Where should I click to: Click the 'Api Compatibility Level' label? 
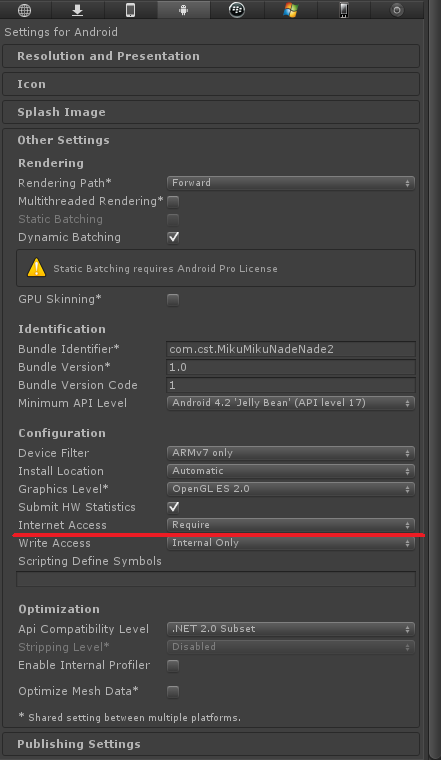pyautogui.click(x=83, y=629)
